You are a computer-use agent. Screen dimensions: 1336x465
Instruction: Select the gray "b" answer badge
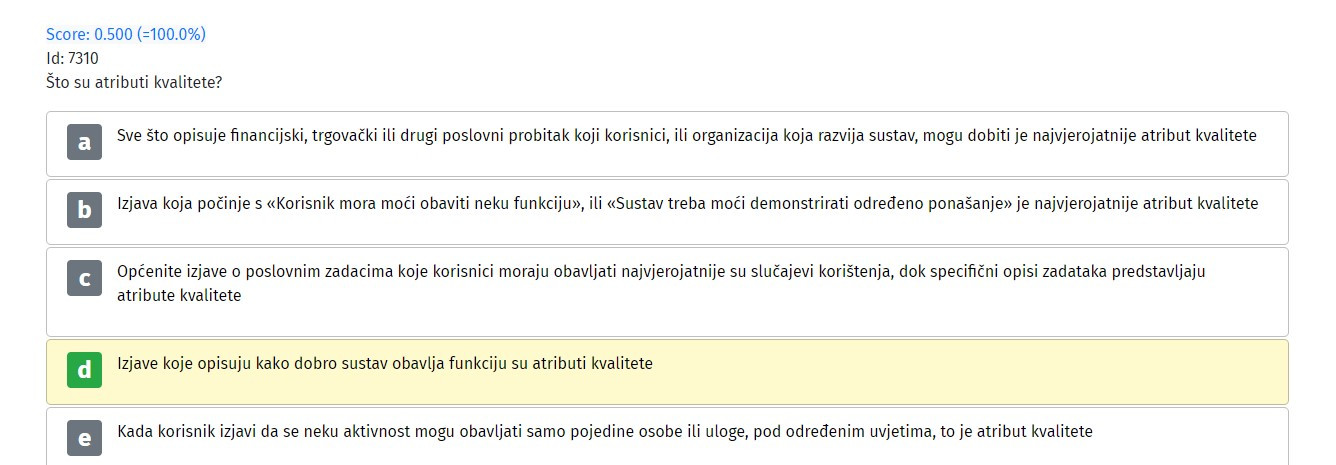(84, 210)
